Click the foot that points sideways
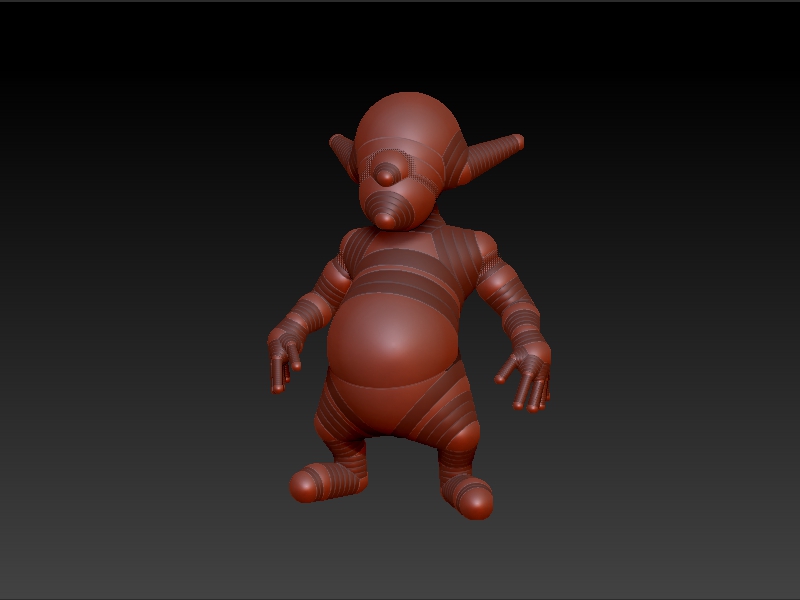This screenshot has height=600, width=800. tap(327, 482)
